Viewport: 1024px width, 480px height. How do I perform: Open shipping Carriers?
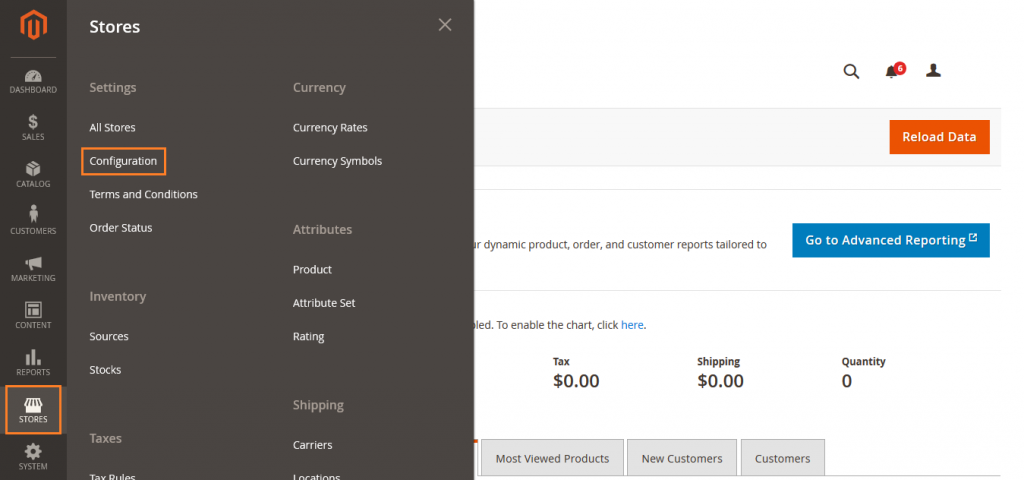pyautogui.click(x=312, y=445)
